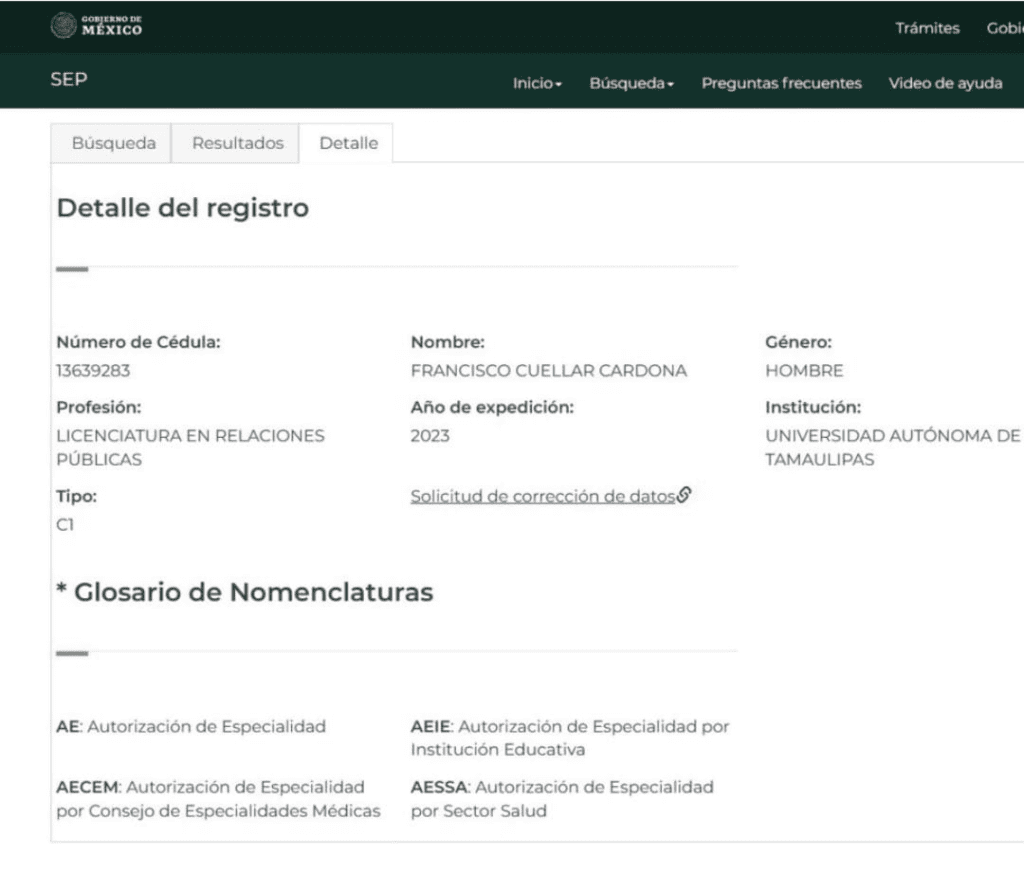
Task: Go to Preguntas frecuentes
Action: point(781,84)
